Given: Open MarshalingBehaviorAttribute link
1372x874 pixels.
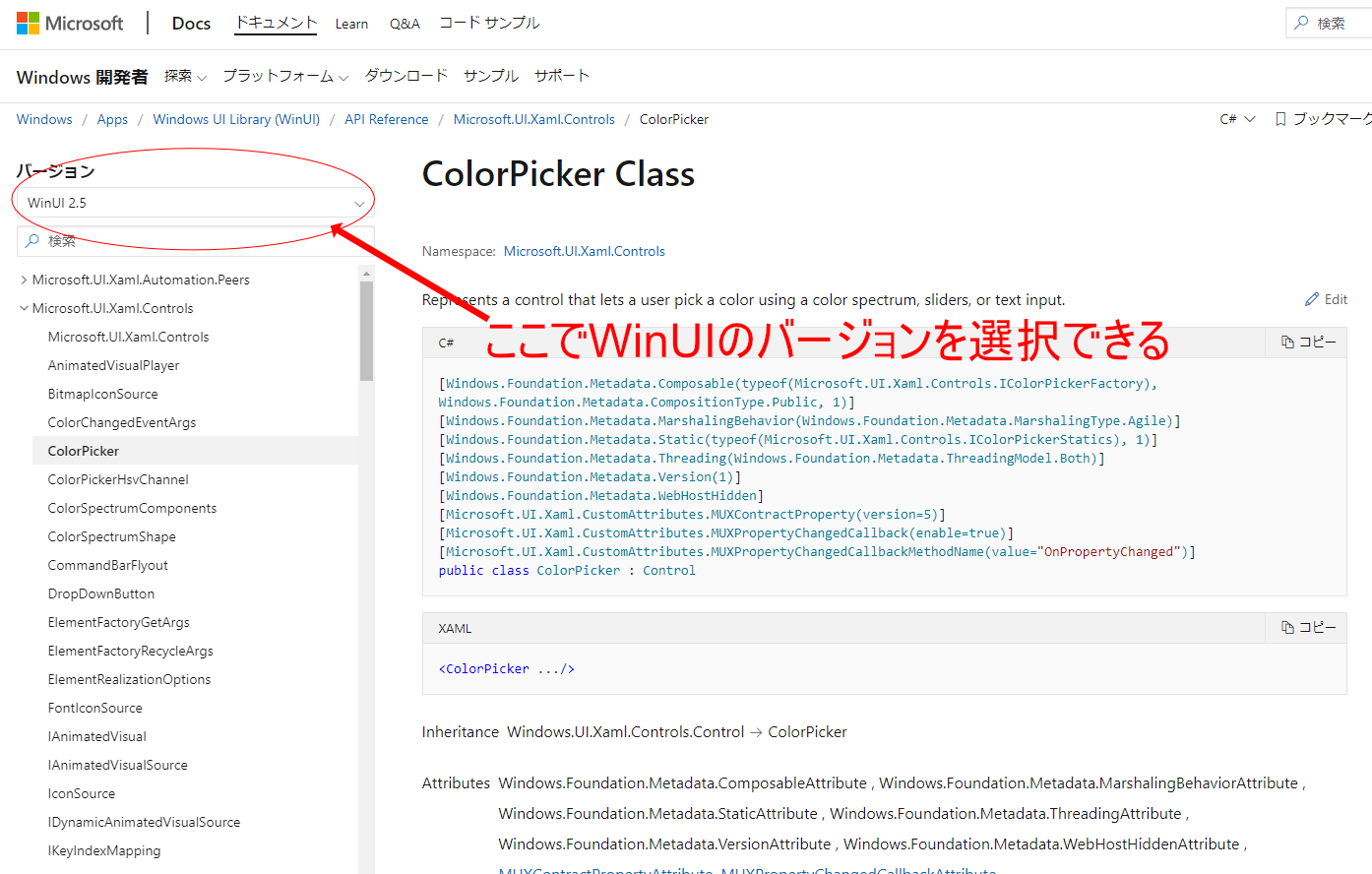Looking at the screenshot, I should pos(1089,782).
